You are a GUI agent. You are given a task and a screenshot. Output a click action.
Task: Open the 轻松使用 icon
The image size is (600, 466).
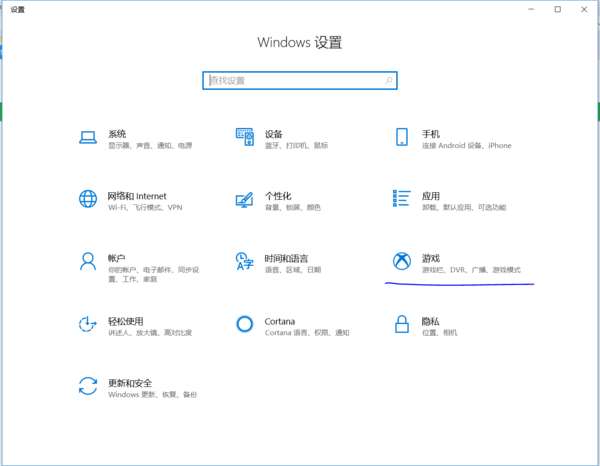pos(88,324)
